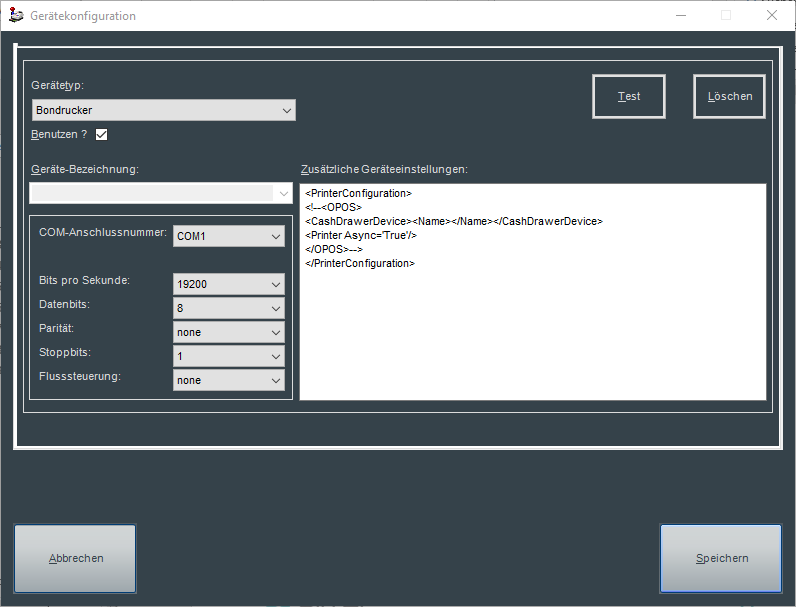Click the PrinterConfiguration opening tag line
The height and width of the screenshot is (607, 796).
pos(359,193)
